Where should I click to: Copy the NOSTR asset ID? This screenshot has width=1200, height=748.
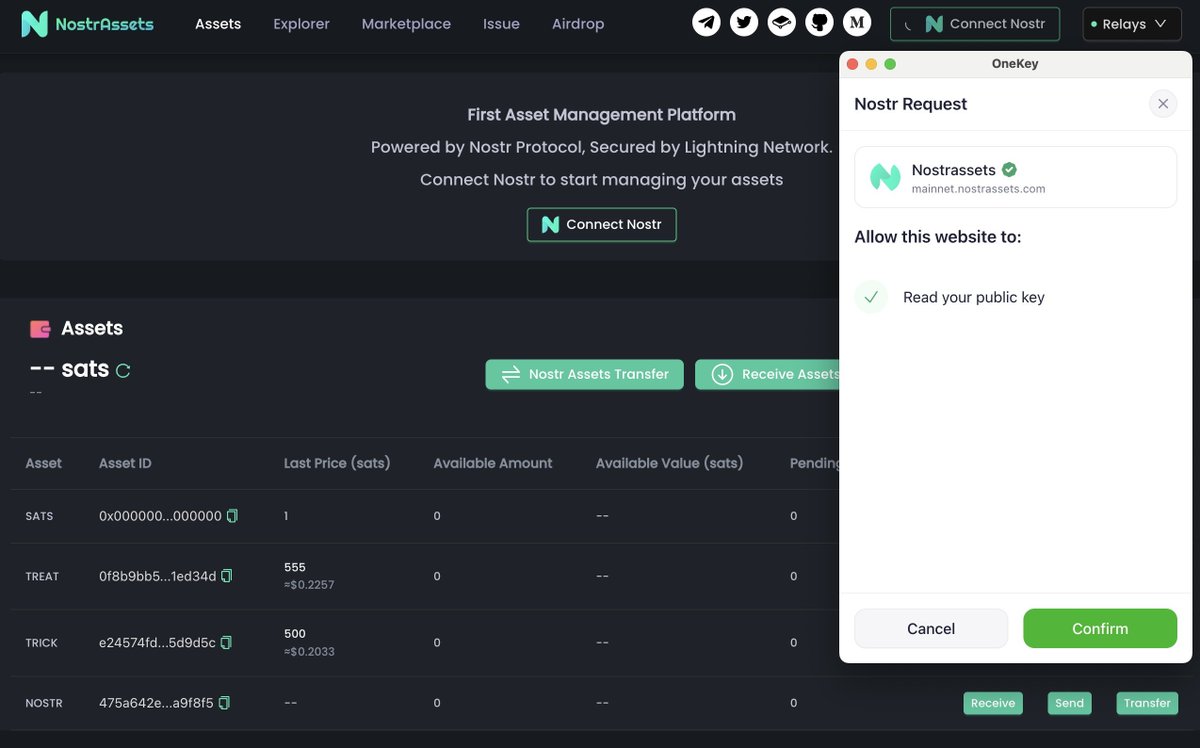tap(224, 703)
